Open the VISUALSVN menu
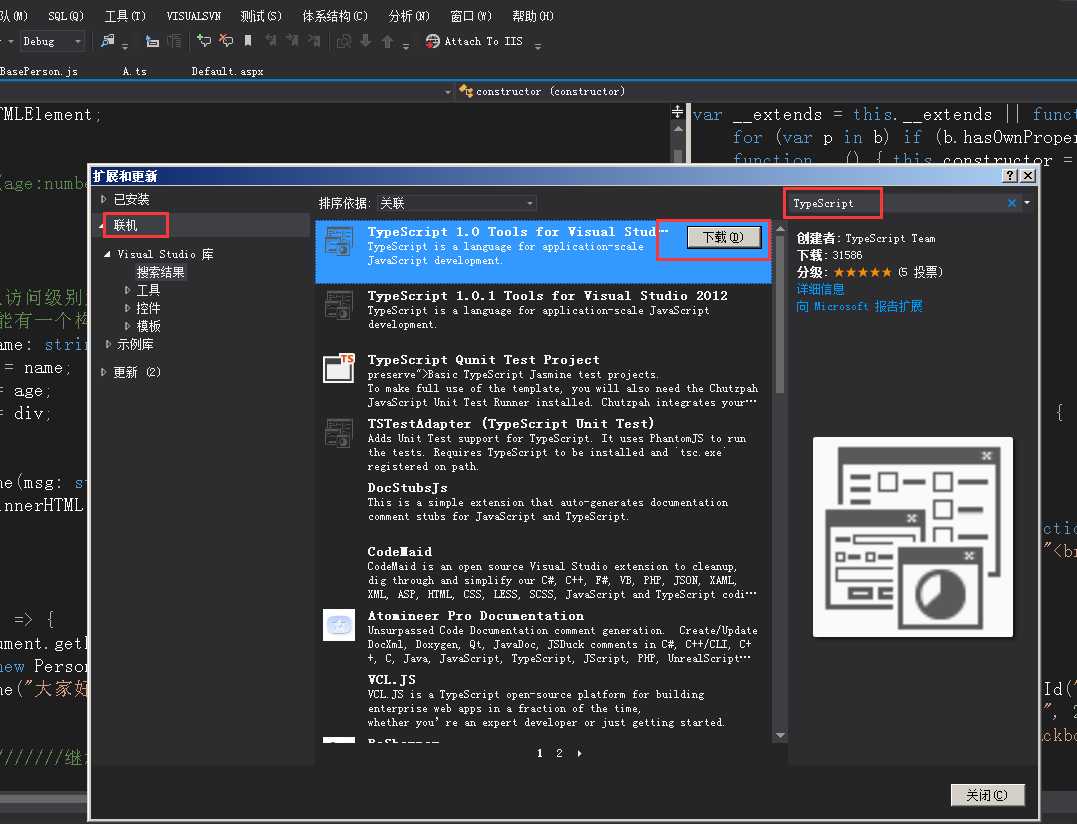1077x824 pixels. click(x=194, y=16)
